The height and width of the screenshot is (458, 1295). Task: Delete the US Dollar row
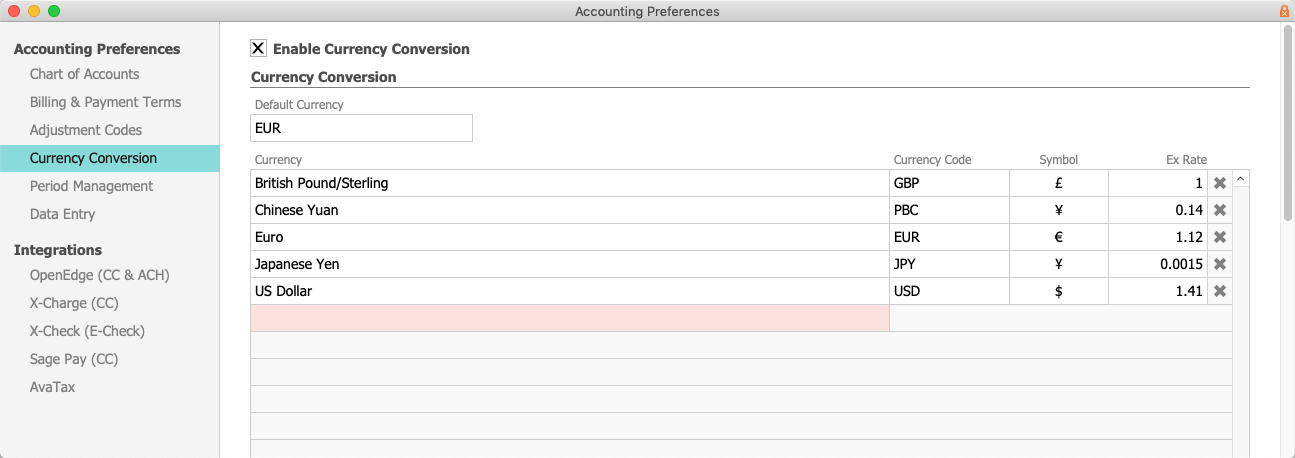pos(1220,291)
